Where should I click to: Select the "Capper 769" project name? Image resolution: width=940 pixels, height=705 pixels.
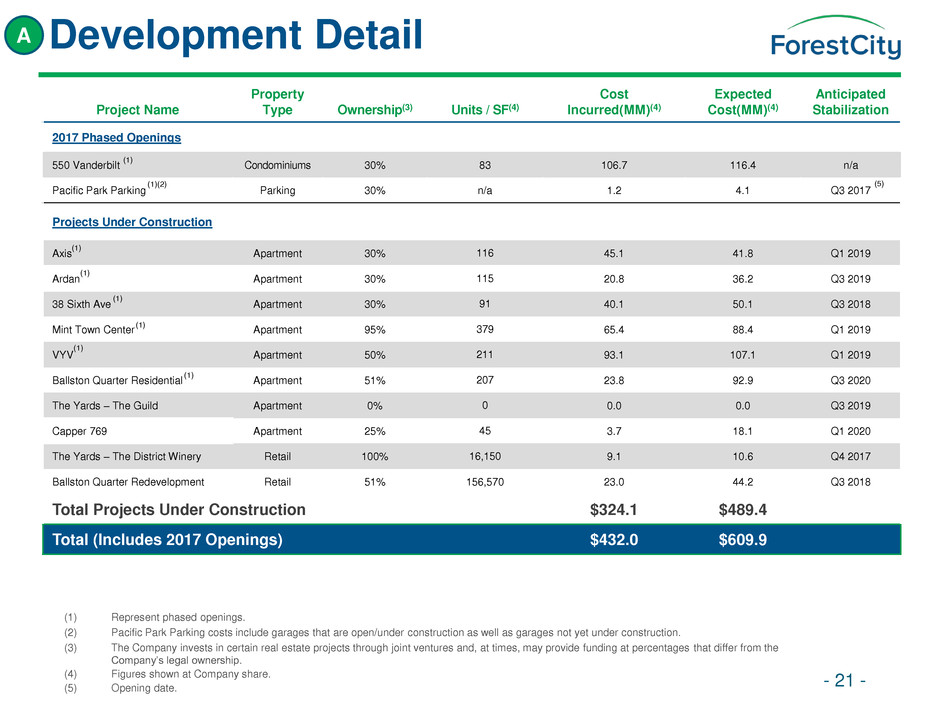point(79,431)
